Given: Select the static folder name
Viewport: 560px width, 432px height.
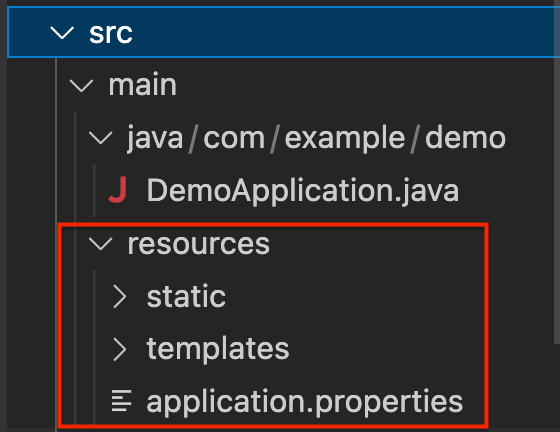Looking at the screenshot, I should pos(186,296).
